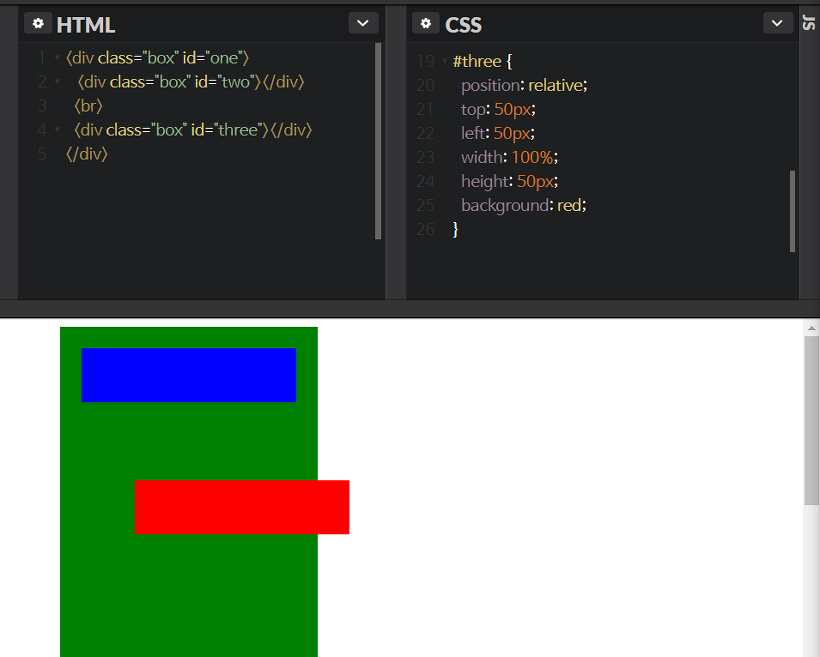Open the JS editor panel tab

coord(810,23)
